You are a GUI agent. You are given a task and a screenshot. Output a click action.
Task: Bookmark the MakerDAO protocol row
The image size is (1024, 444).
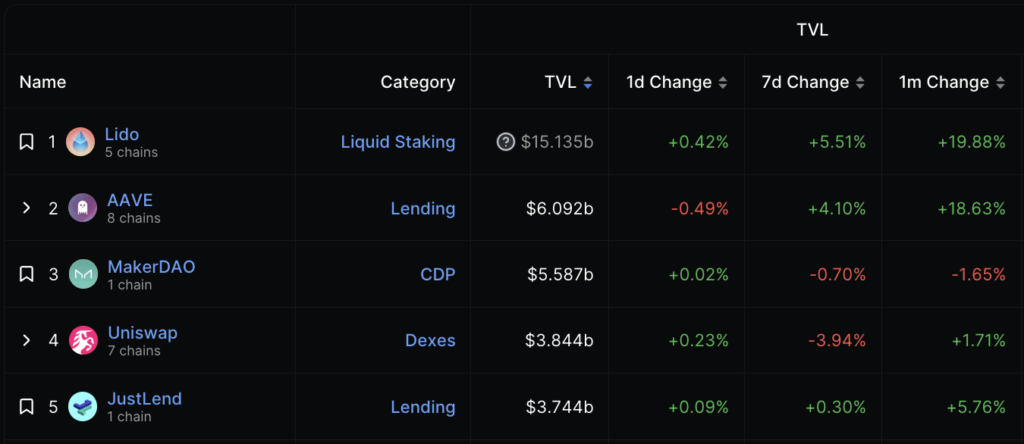click(x=27, y=274)
